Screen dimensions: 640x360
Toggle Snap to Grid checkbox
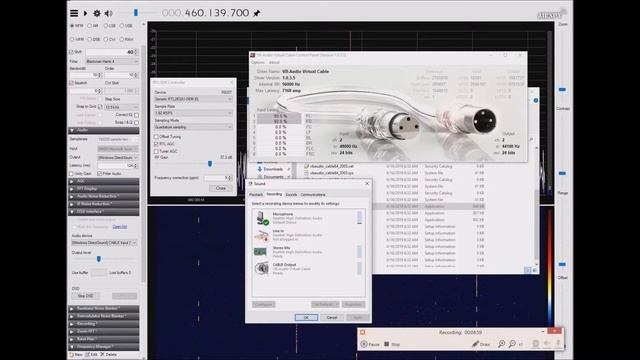pyautogui.click(x=100, y=107)
